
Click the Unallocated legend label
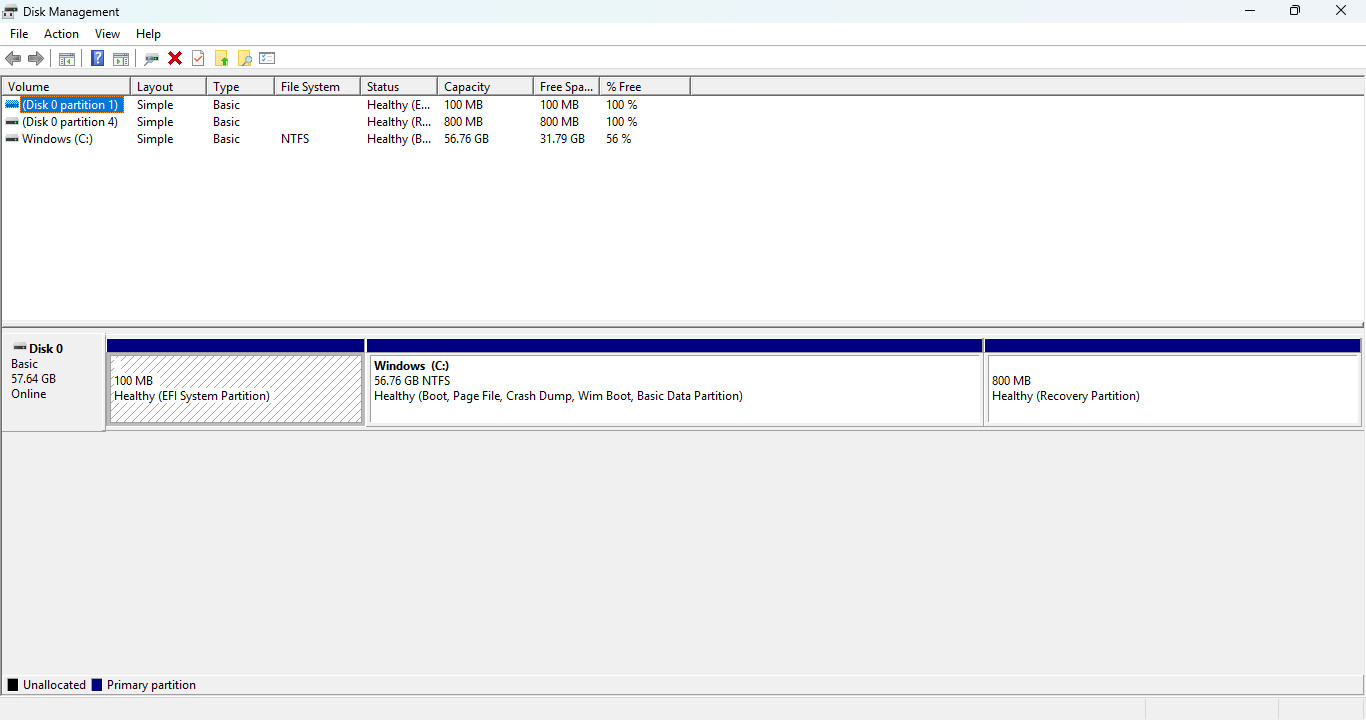(x=54, y=685)
